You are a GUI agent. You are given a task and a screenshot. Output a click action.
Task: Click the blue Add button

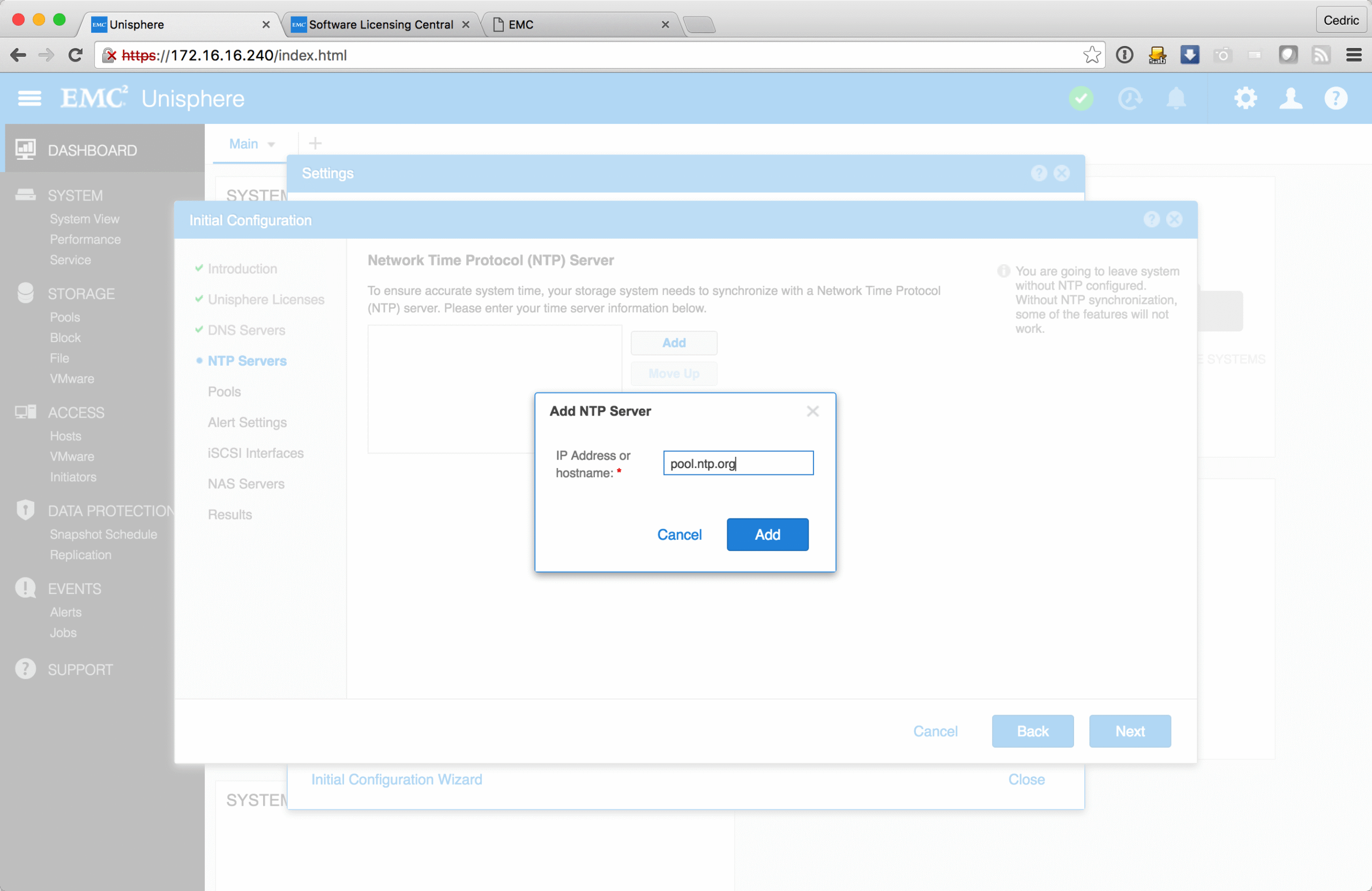click(x=767, y=534)
